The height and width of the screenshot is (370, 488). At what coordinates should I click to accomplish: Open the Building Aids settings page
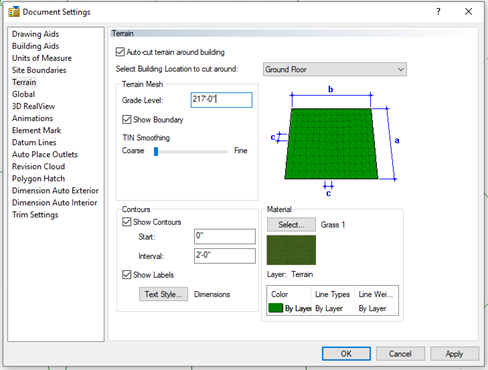(35, 46)
